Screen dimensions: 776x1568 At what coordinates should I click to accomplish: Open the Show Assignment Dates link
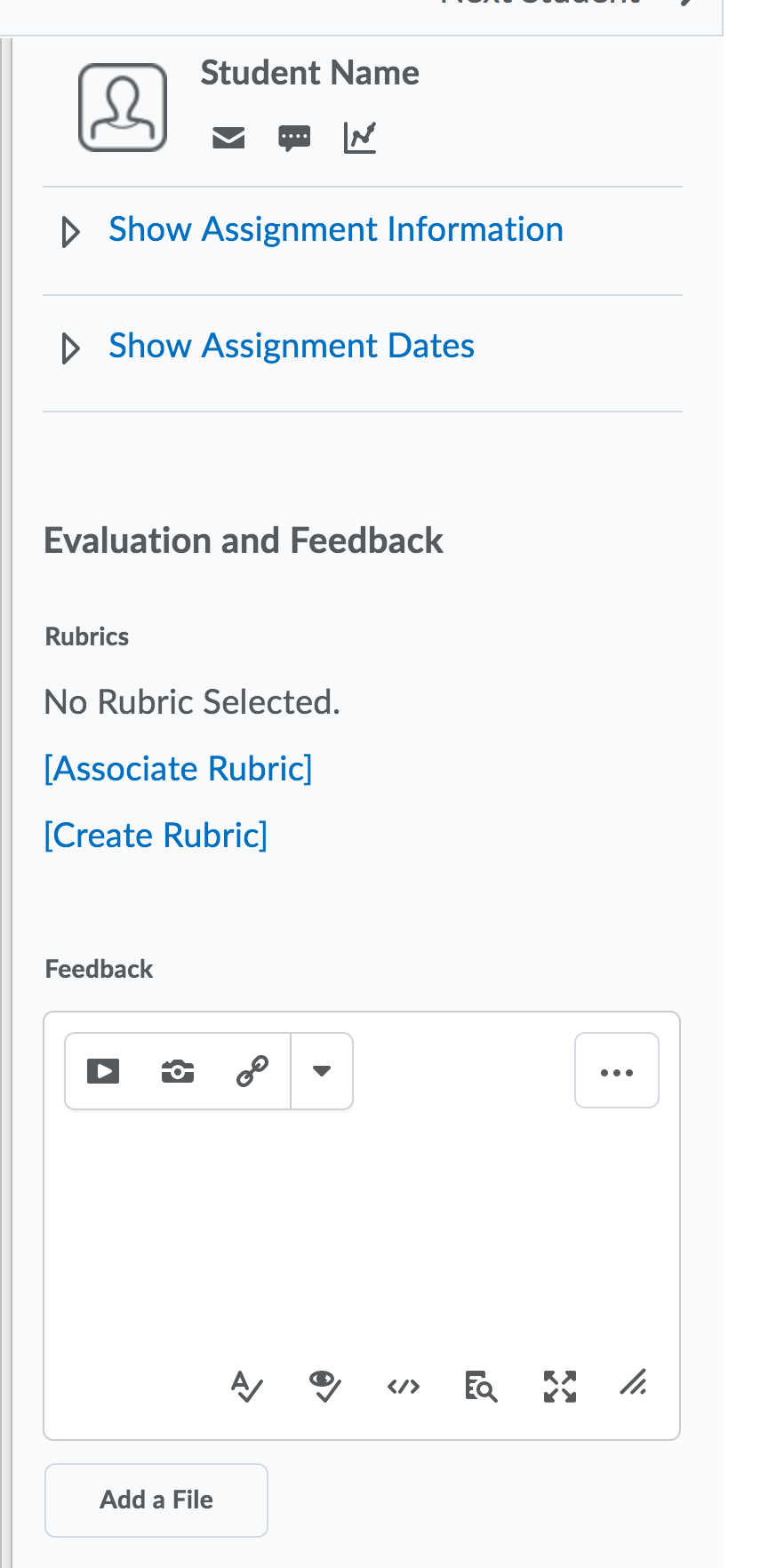292,346
